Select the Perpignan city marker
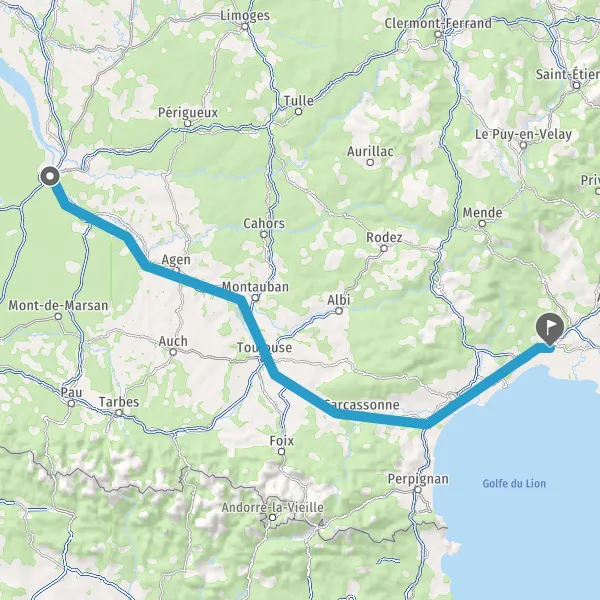 pyautogui.click(x=418, y=489)
